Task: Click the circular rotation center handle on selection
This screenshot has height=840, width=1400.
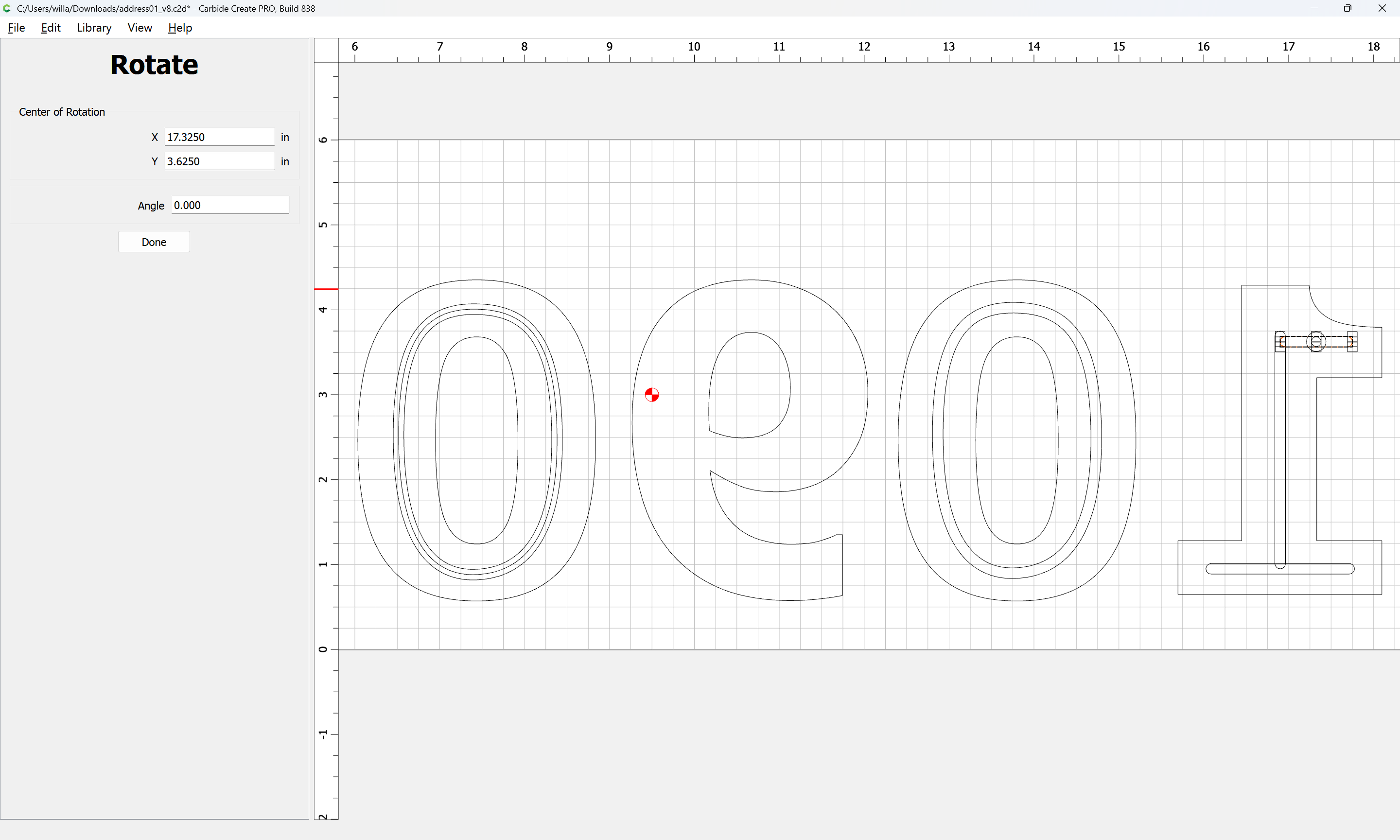Action: pyautogui.click(x=1316, y=342)
